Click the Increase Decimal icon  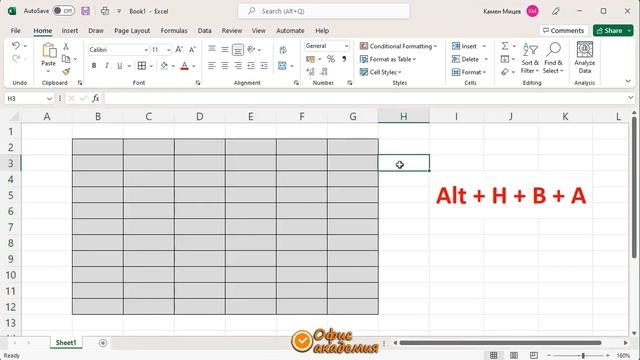tap(310, 72)
